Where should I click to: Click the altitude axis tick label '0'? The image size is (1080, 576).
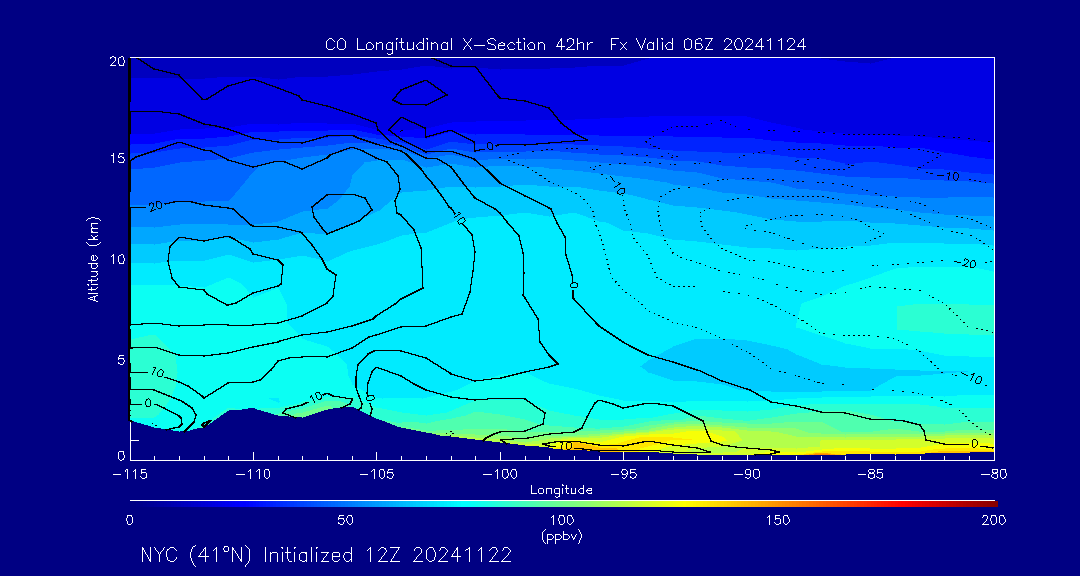point(121,455)
